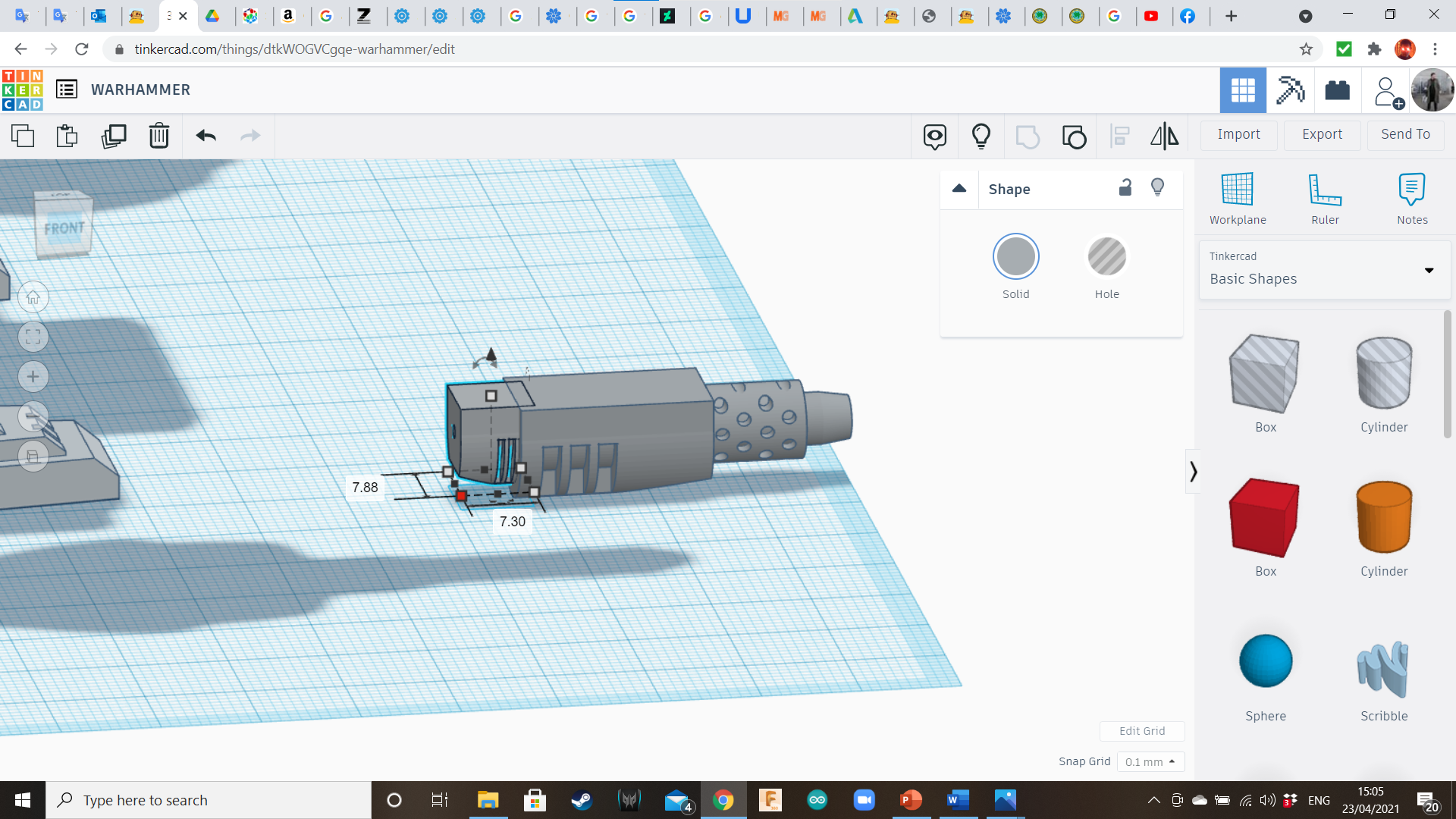Click the Export button
The height and width of the screenshot is (819, 1456).
[1322, 134]
